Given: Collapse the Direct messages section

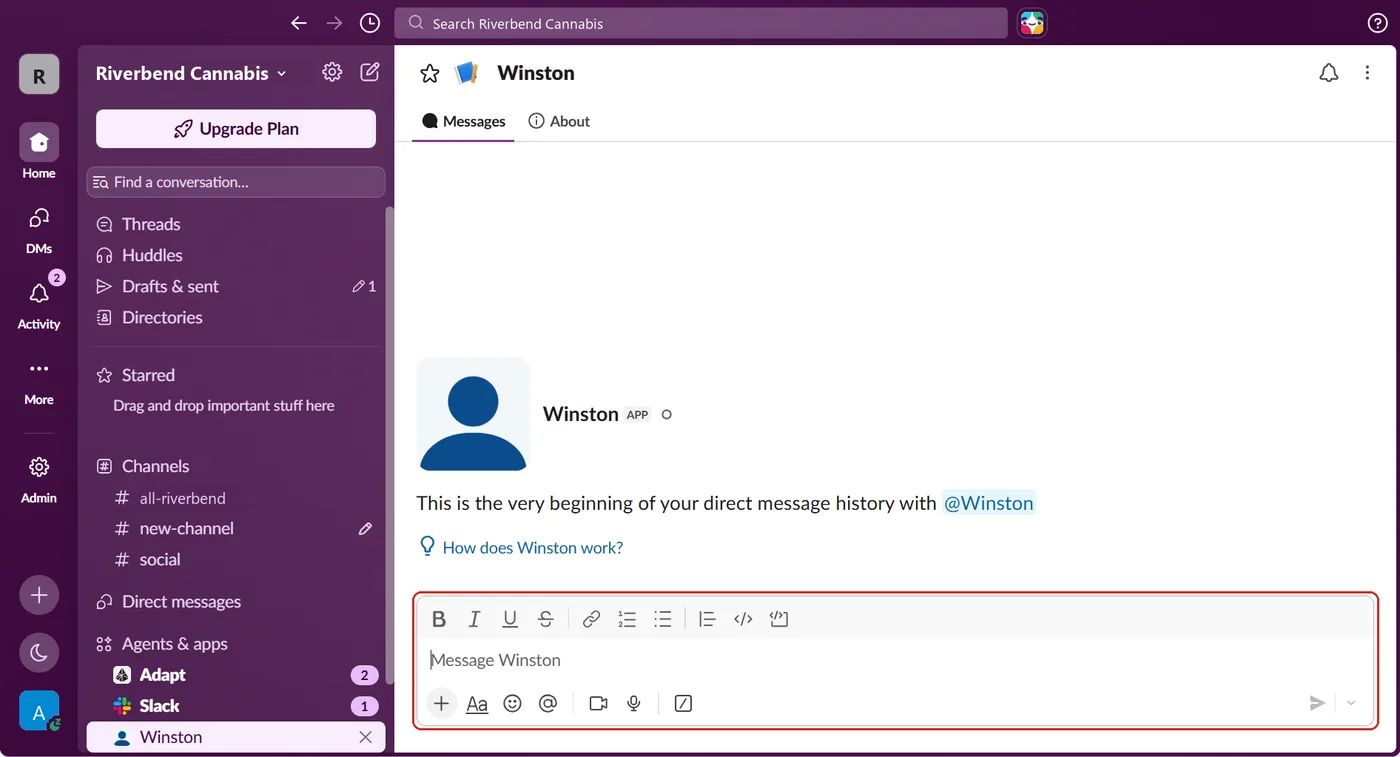Looking at the screenshot, I should [181, 602].
